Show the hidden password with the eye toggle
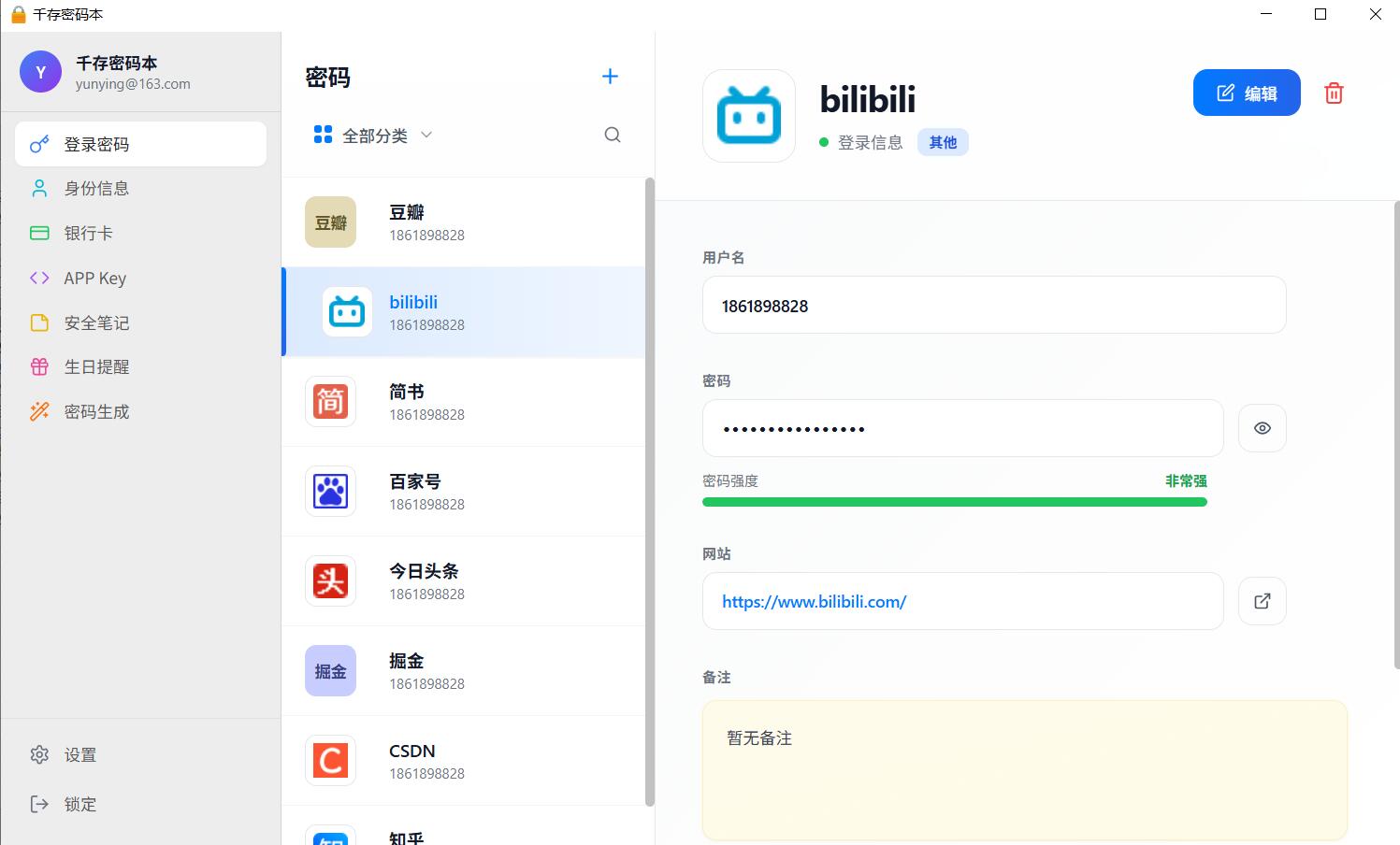This screenshot has width=1400, height=845. click(1262, 428)
